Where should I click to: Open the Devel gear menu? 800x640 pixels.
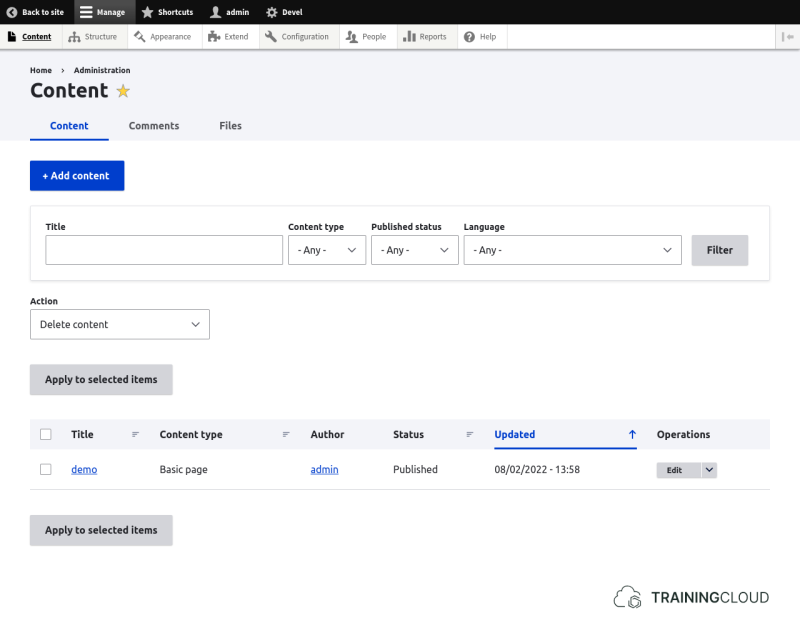(x=284, y=12)
